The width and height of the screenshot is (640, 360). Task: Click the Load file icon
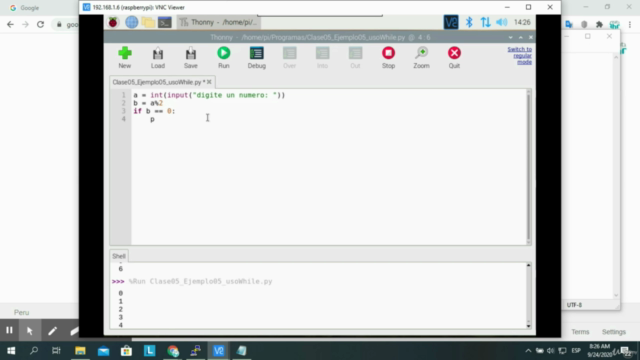[158, 57]
